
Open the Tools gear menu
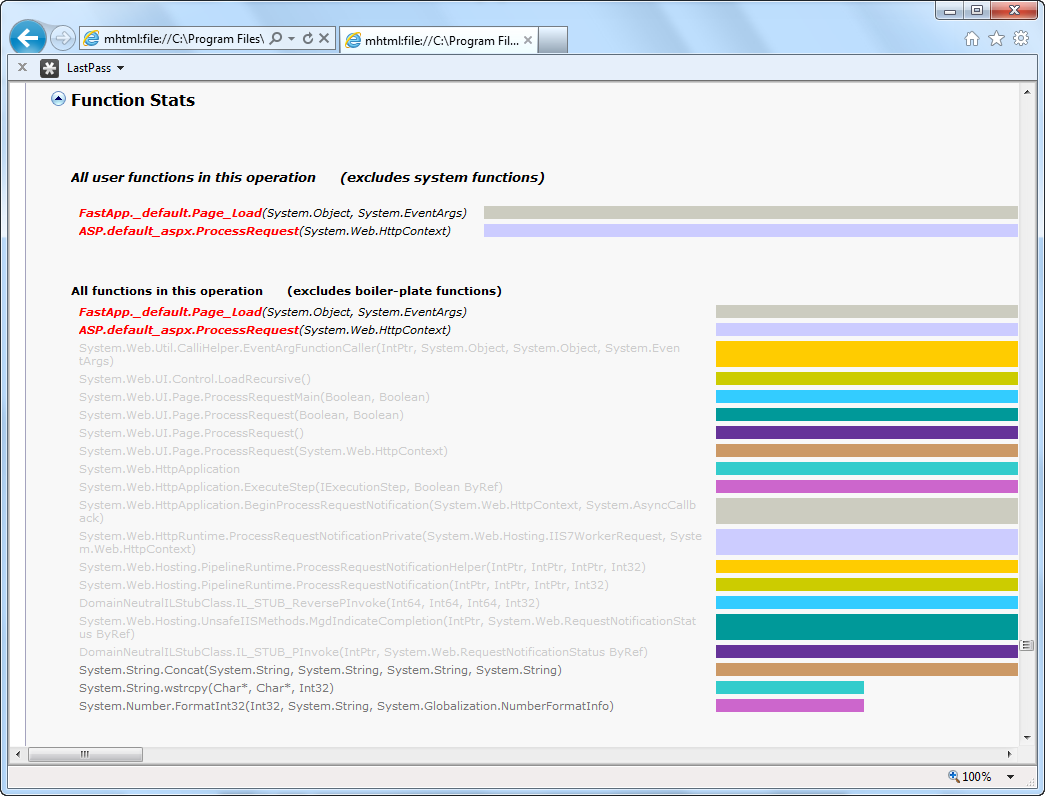point(1020,36)
